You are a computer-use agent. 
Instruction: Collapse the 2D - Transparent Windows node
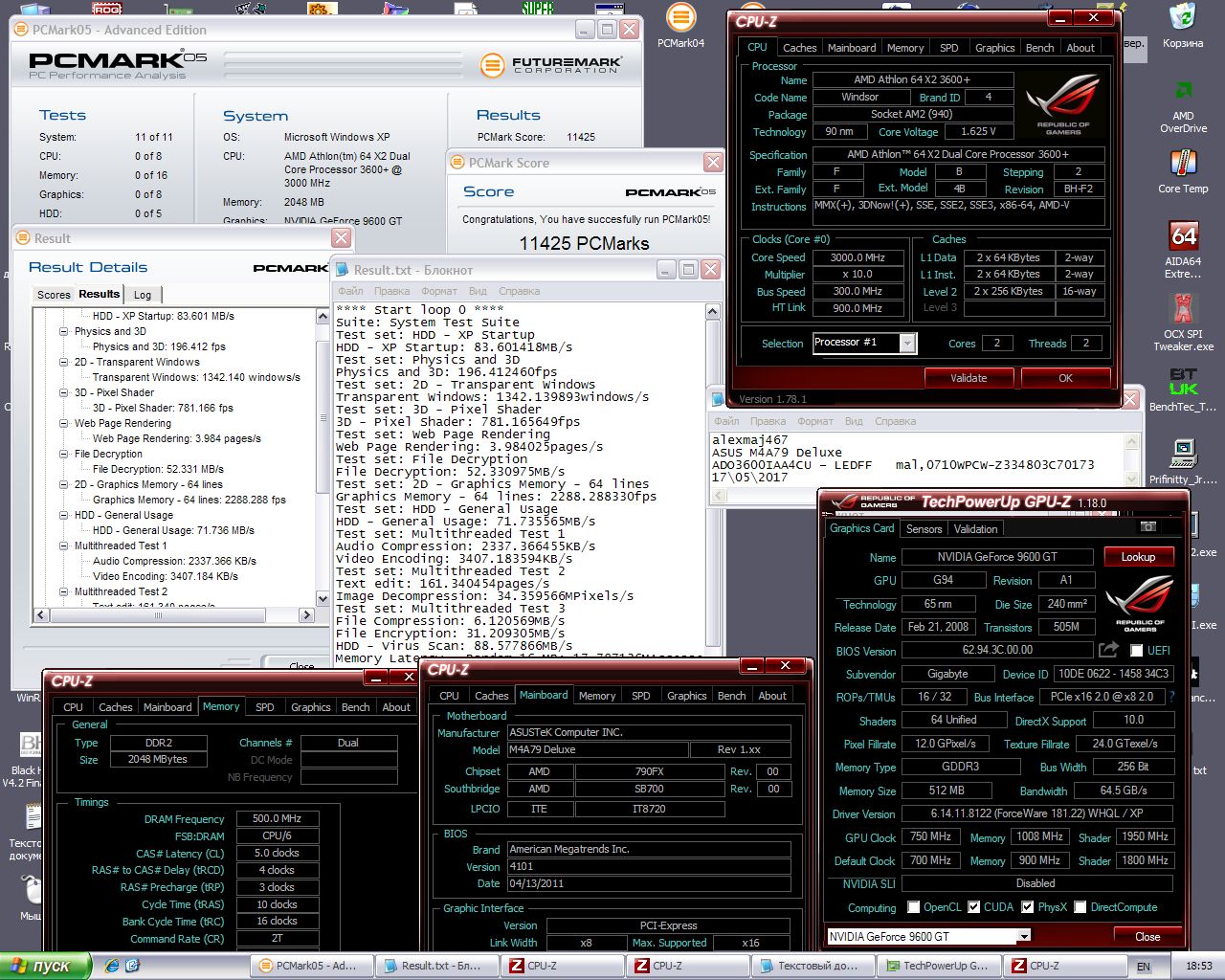pos(64,362)
